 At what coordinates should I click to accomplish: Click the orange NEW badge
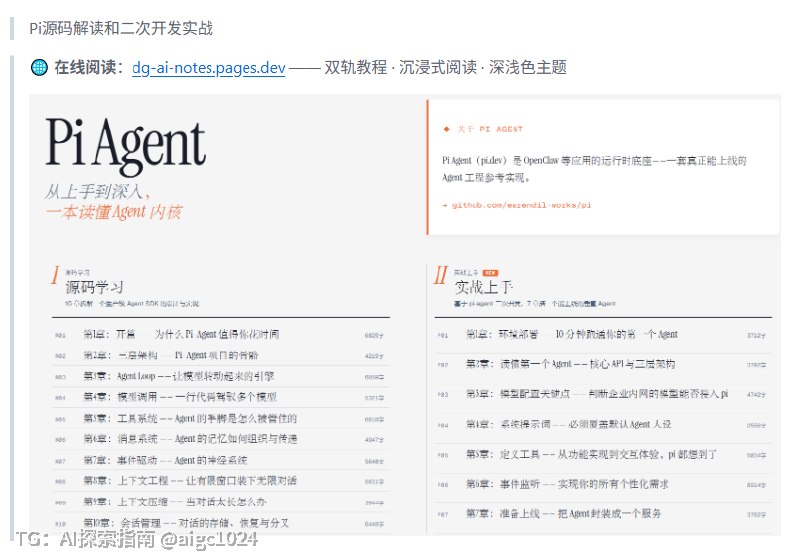click(490, 273)
